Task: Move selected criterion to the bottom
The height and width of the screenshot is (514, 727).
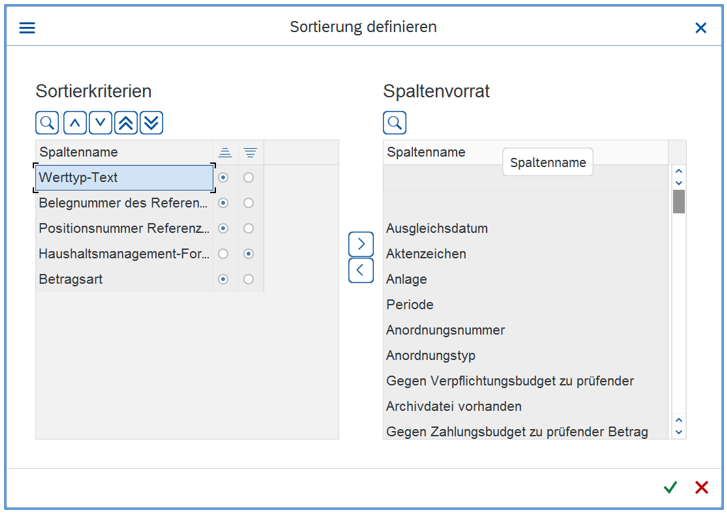Action: 151,123
